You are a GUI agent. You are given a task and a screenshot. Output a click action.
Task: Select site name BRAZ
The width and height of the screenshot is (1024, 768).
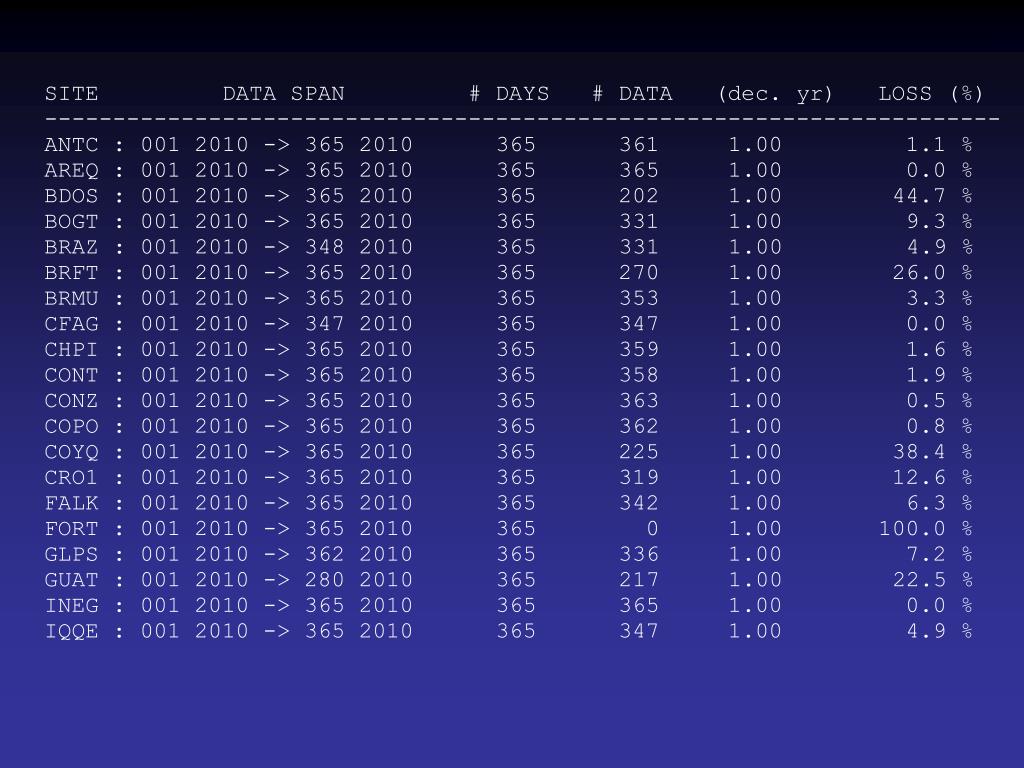coord(71,247)
